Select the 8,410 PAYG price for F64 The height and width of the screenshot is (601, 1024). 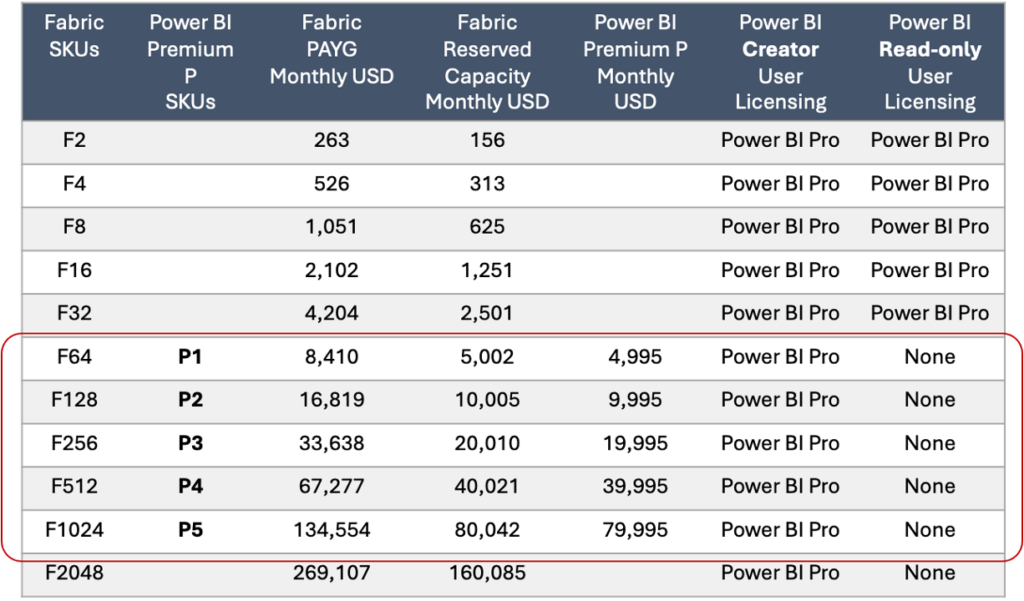click(x=333, y=356)
